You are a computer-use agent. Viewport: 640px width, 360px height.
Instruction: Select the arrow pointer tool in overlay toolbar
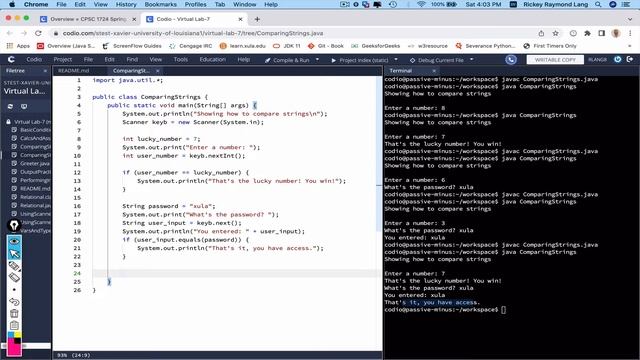(x=14, y=254)
